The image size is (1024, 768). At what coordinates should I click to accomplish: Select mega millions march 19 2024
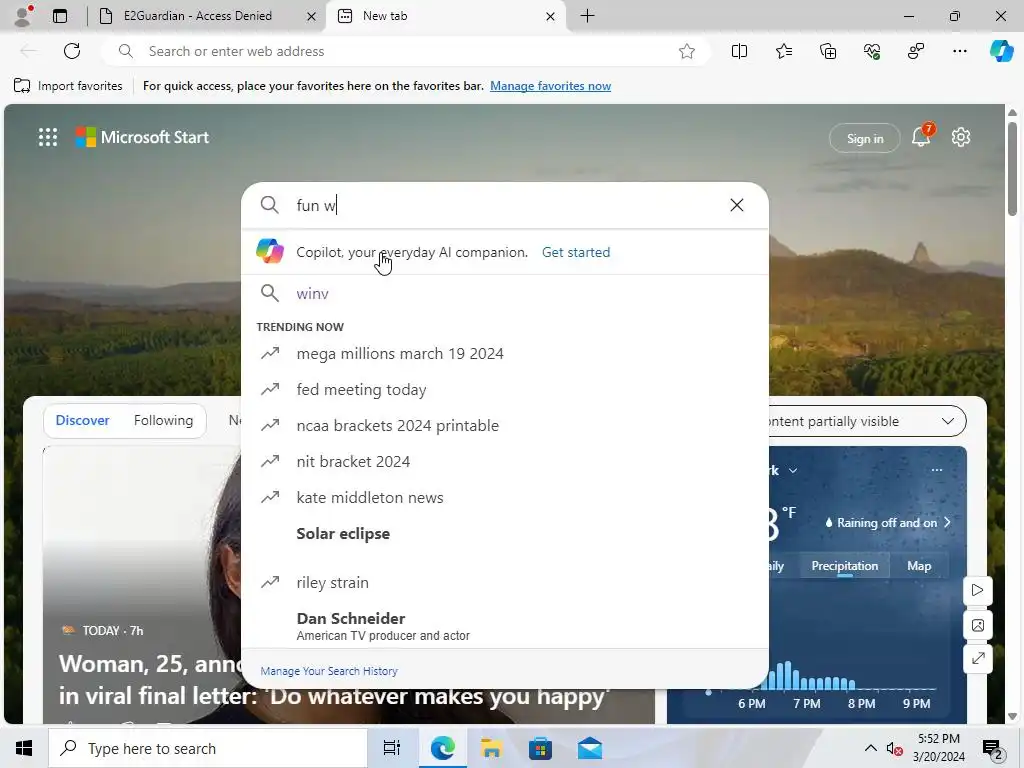pyautogui.click(x=504, y=353)
